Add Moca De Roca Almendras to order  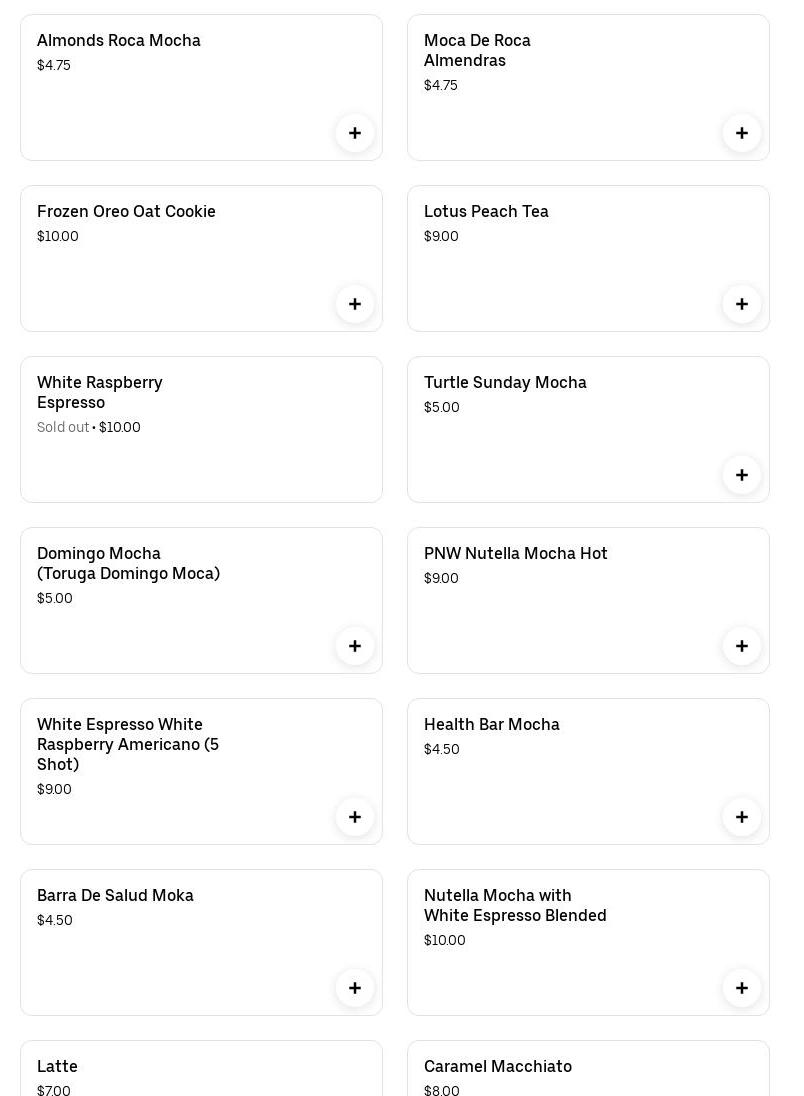(x=742, y=133)
